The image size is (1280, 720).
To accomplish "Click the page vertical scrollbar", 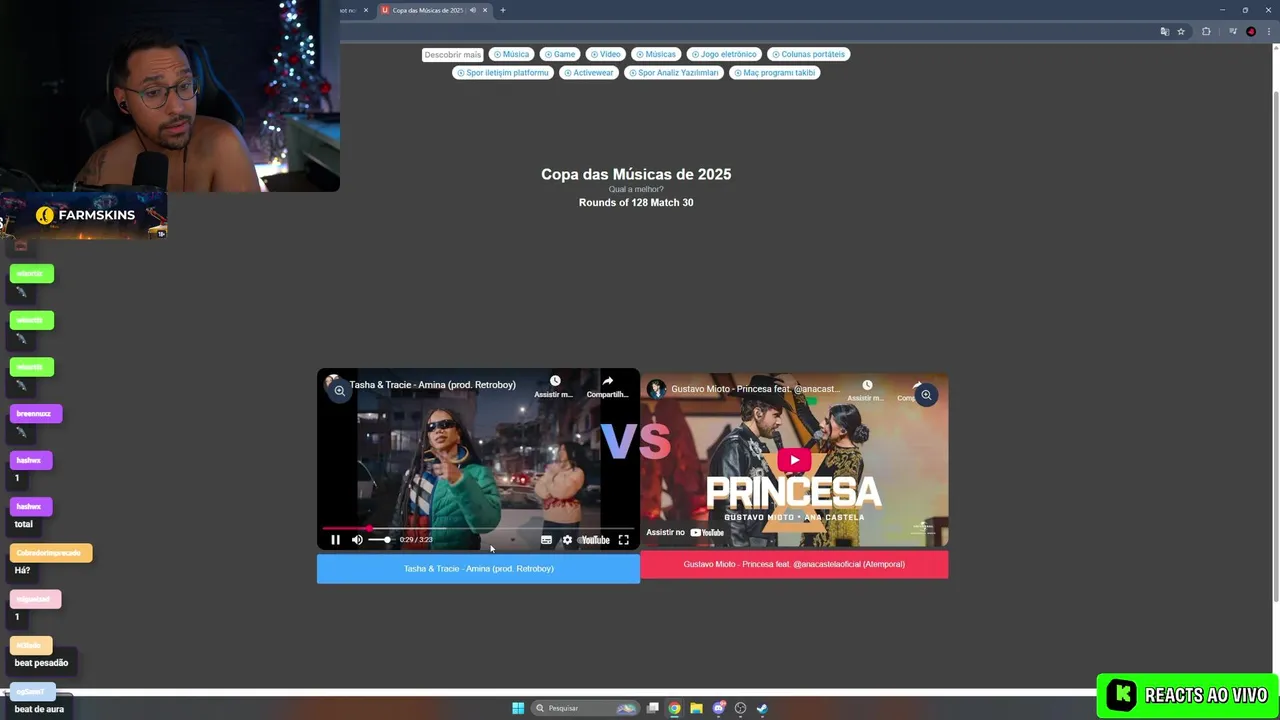I will (1275, 345).
